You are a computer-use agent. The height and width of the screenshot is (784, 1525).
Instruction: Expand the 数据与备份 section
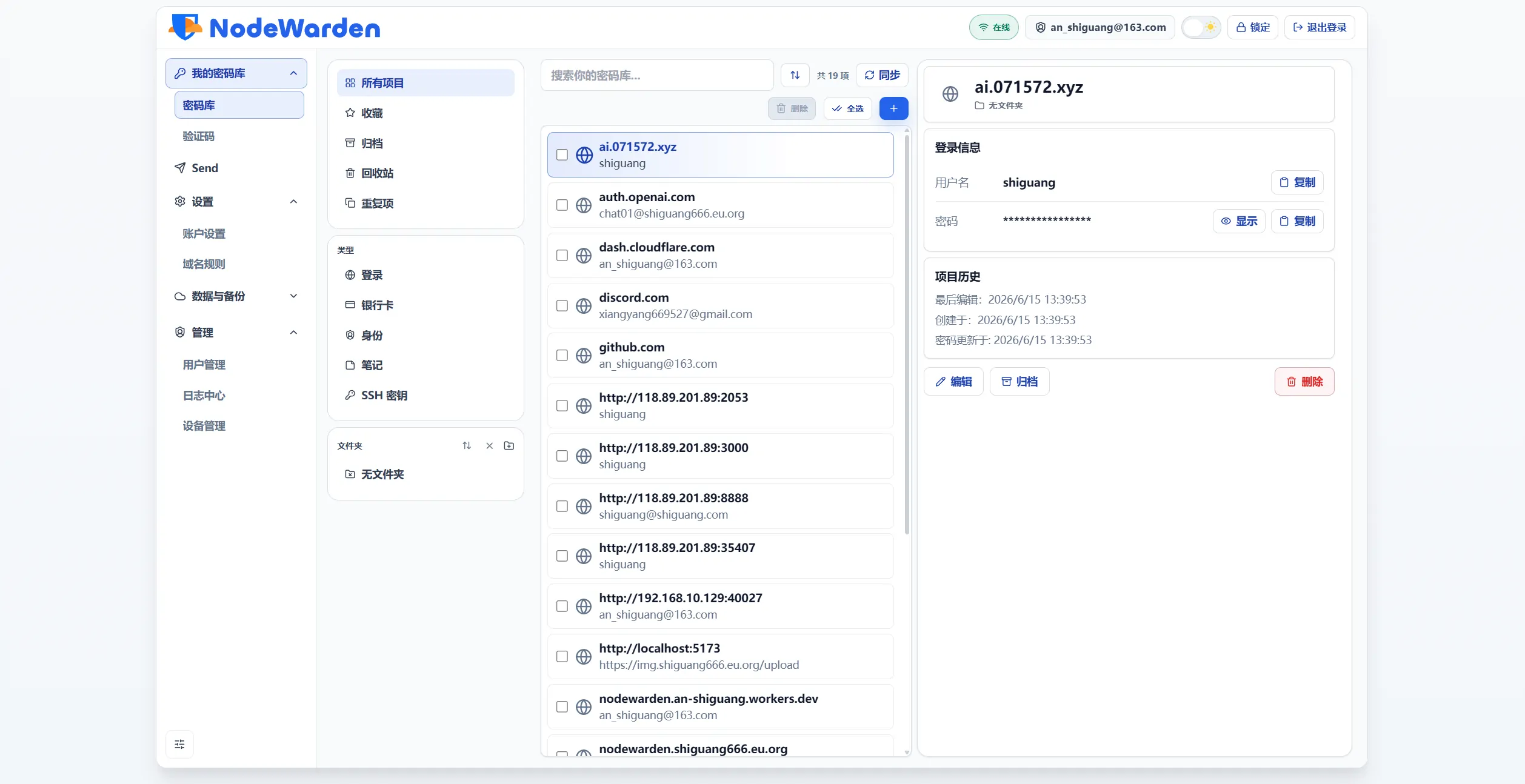point(236,296)
